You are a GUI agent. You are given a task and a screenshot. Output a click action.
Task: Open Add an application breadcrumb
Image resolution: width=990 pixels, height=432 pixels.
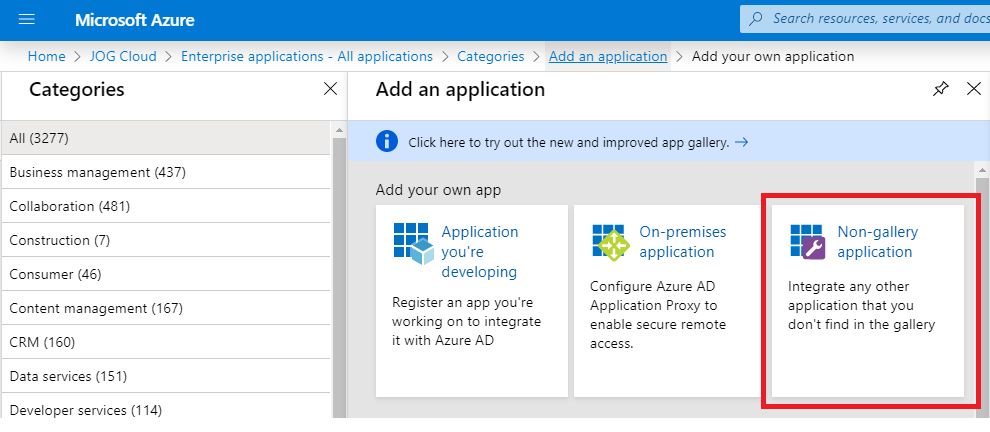(x=608, y=56)
